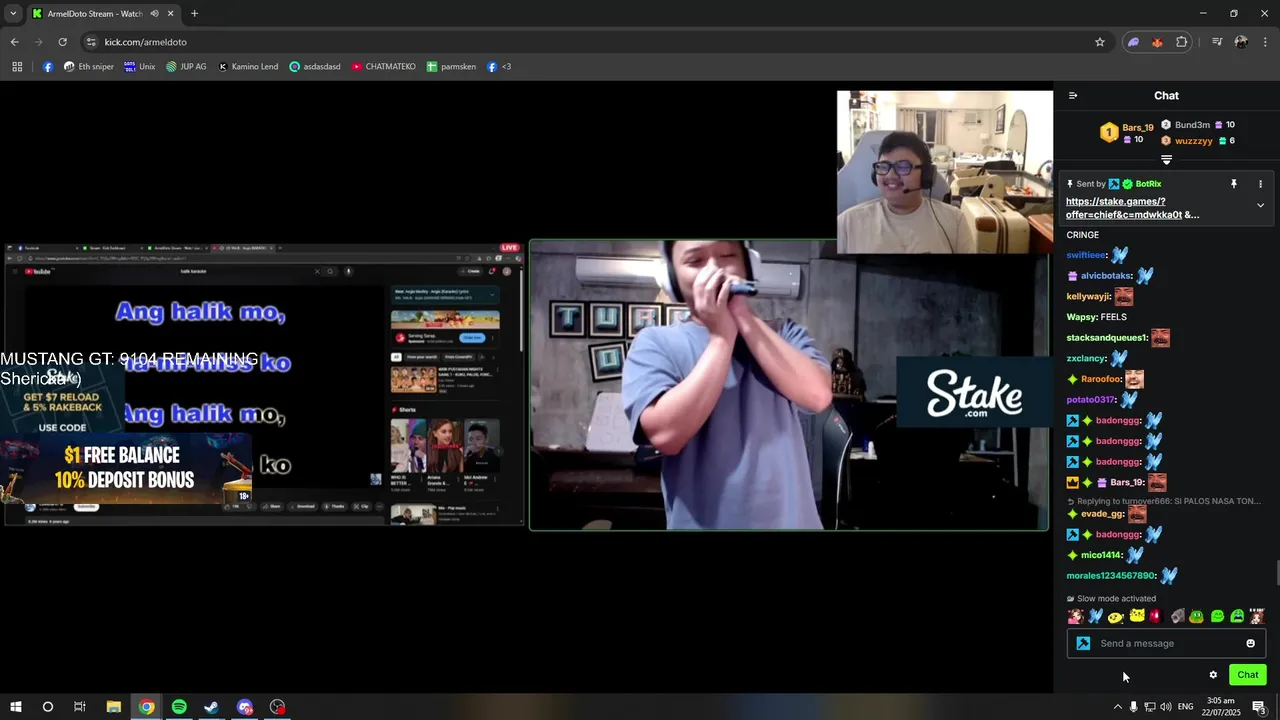Screen dimensions: 1280x720
Task: Click username morales1234567890 in chat
Action: [x=1110, y=576]
